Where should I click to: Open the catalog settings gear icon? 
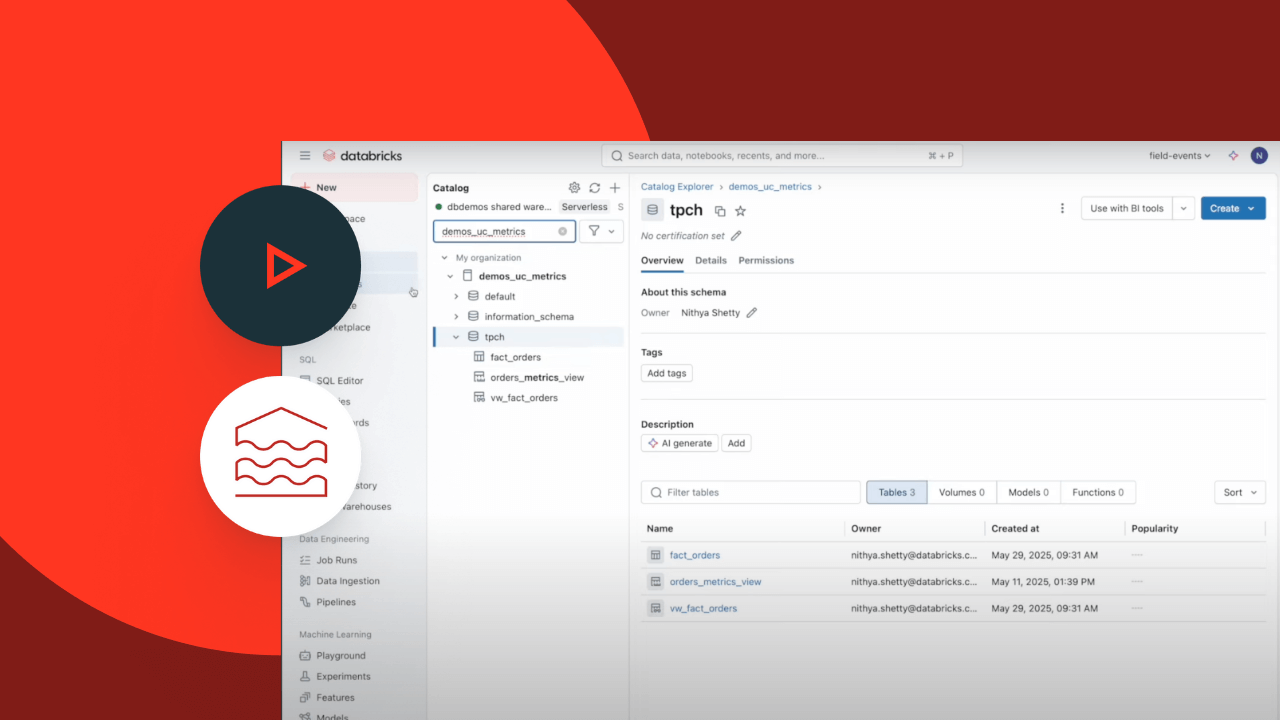574,188
